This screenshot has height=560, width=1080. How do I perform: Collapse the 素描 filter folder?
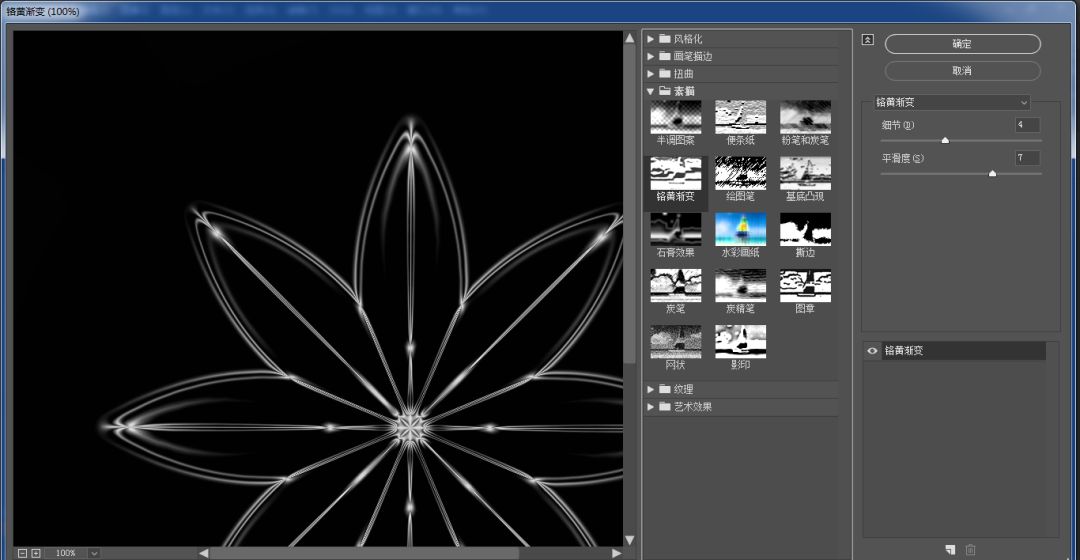point(651,91)
